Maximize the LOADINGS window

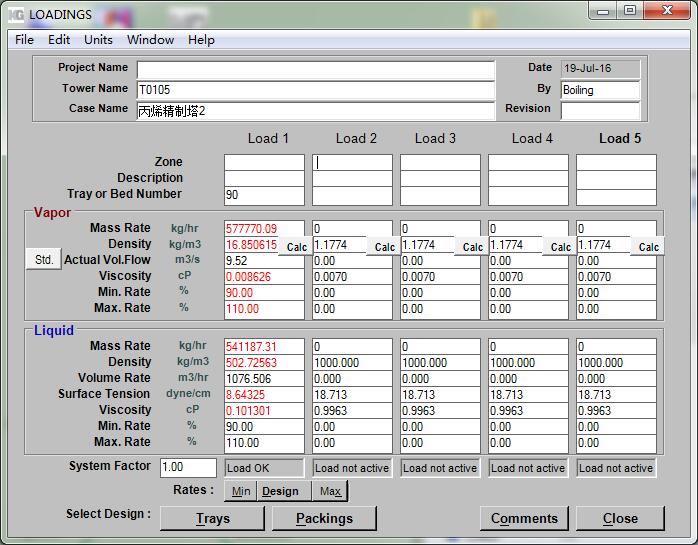point(629,11)
